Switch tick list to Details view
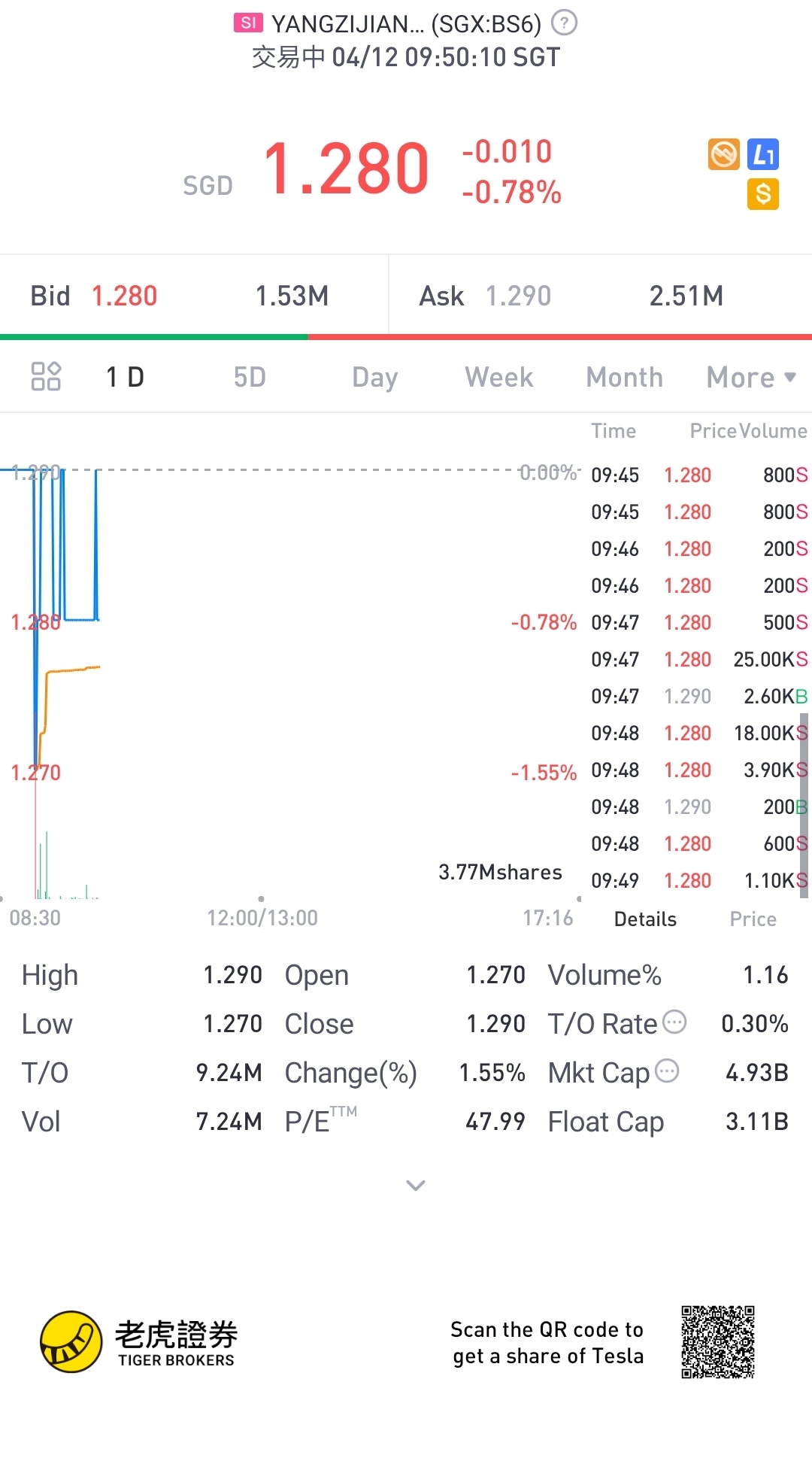The height and width of the screenshot is (1467, 812). [645, 919]
